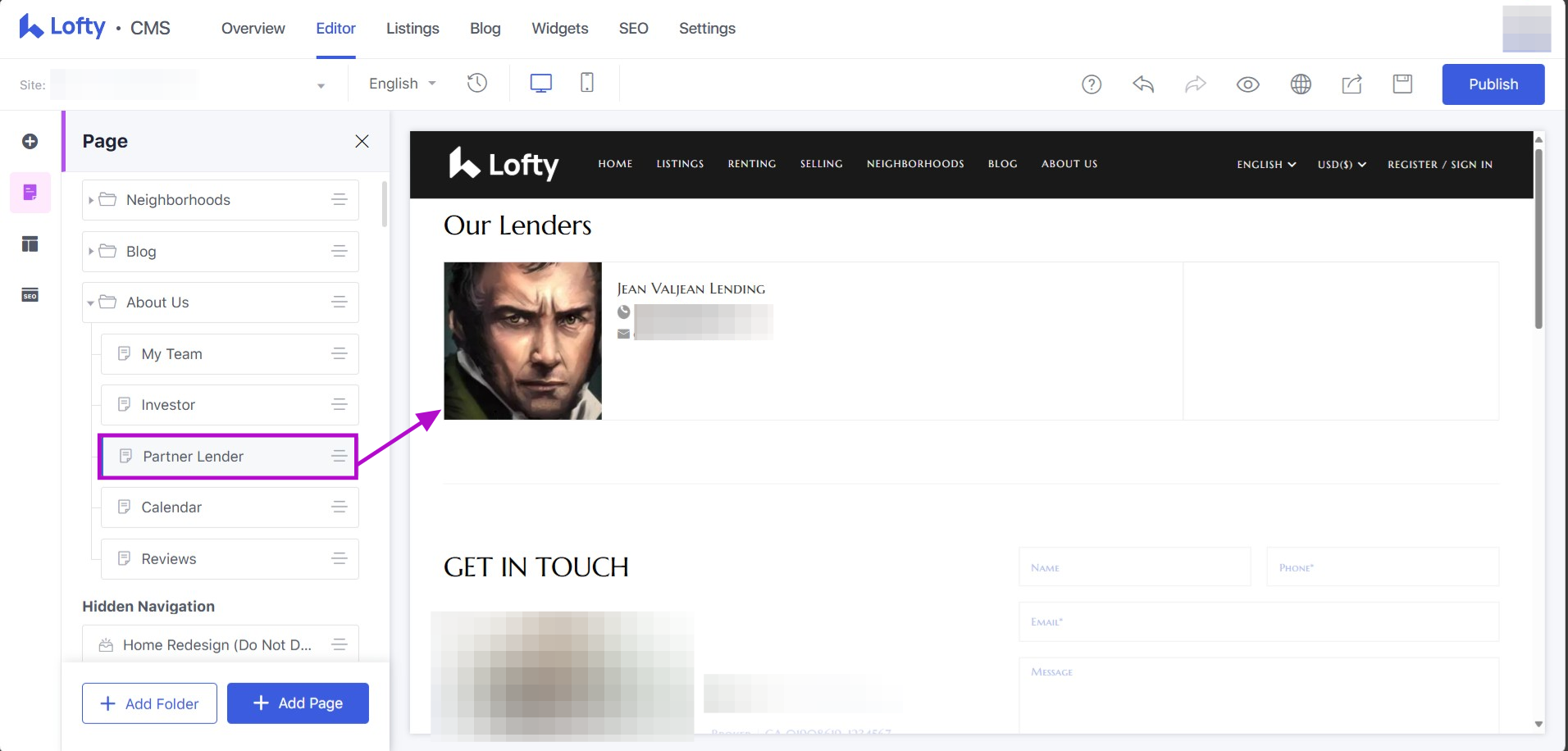
Task: Switch to desktop preview mode
Action: (x=540, y=83)
